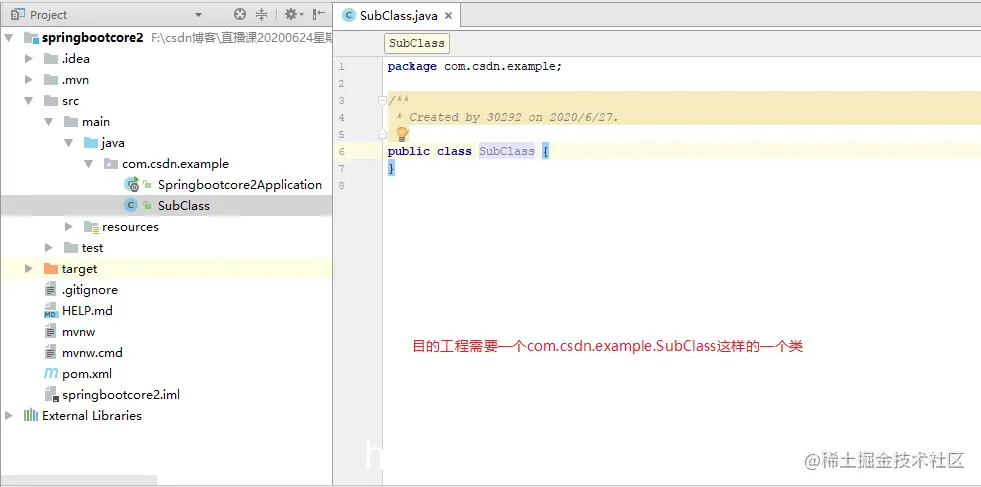Viewport: 981px width, 487px height.
Task: Click the .gitignore file icon
Action: 51,290
